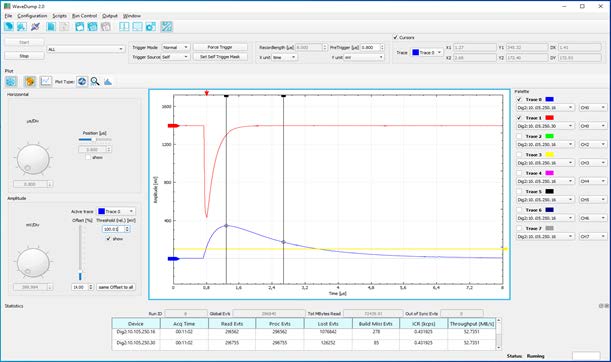The width and height of the screenshot is (611, 362).
Task: Click the magnifier zoom plot icon
Action: pos(95,81)
